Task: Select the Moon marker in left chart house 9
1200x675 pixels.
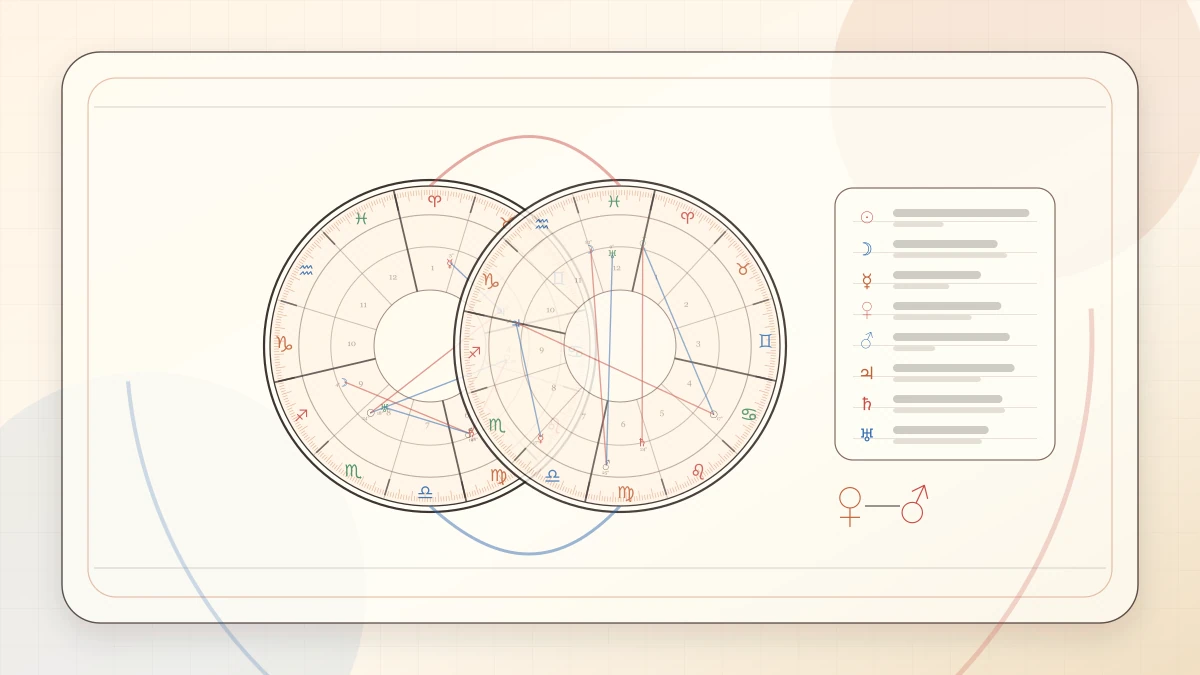Action: [x=343, y=382]
